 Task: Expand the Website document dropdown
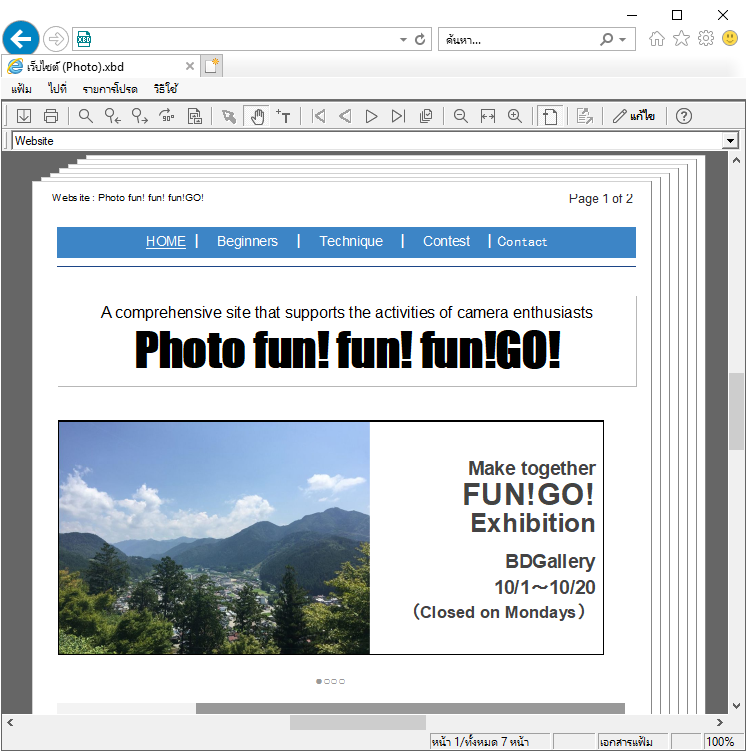point(730,141)
